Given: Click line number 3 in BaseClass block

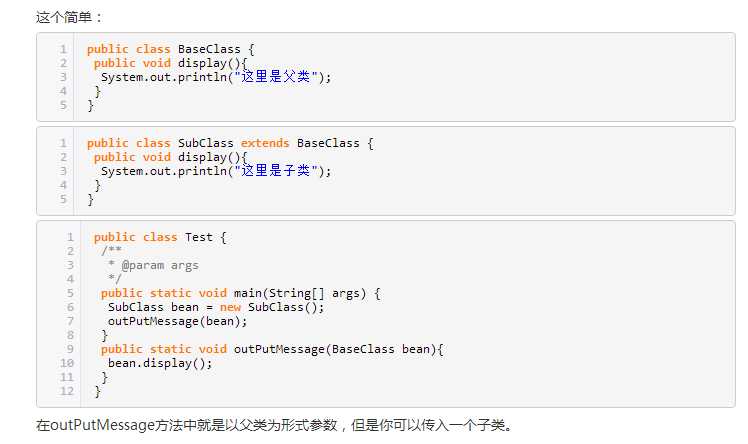Looking at the screenshot, I should pyautogui.click(x=63, y=77).
